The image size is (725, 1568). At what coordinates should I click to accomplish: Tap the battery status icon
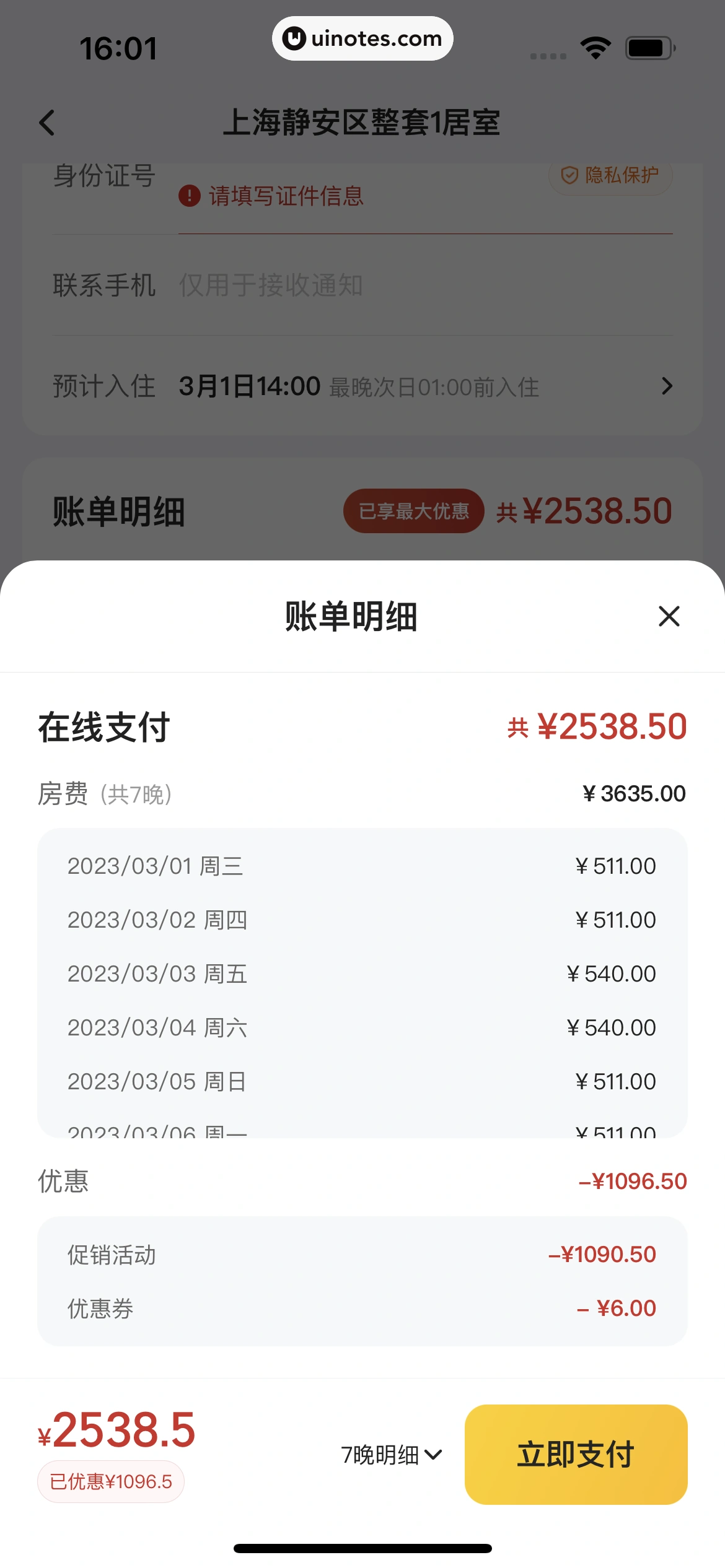649,48
